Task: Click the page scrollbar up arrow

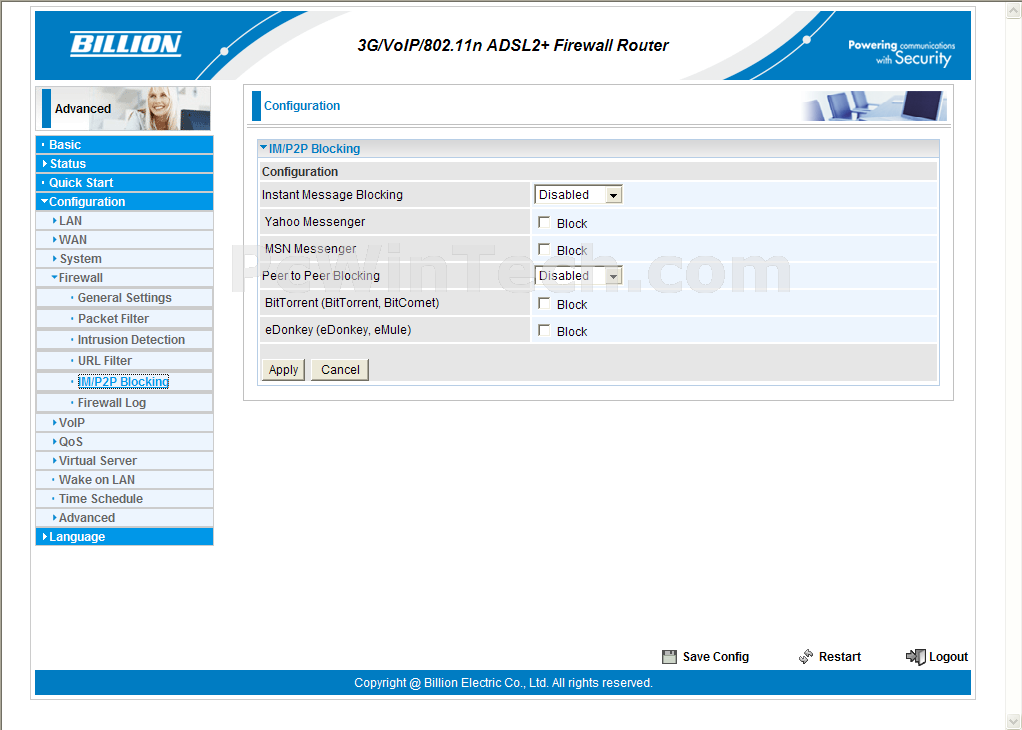Action: point(1014,10)
